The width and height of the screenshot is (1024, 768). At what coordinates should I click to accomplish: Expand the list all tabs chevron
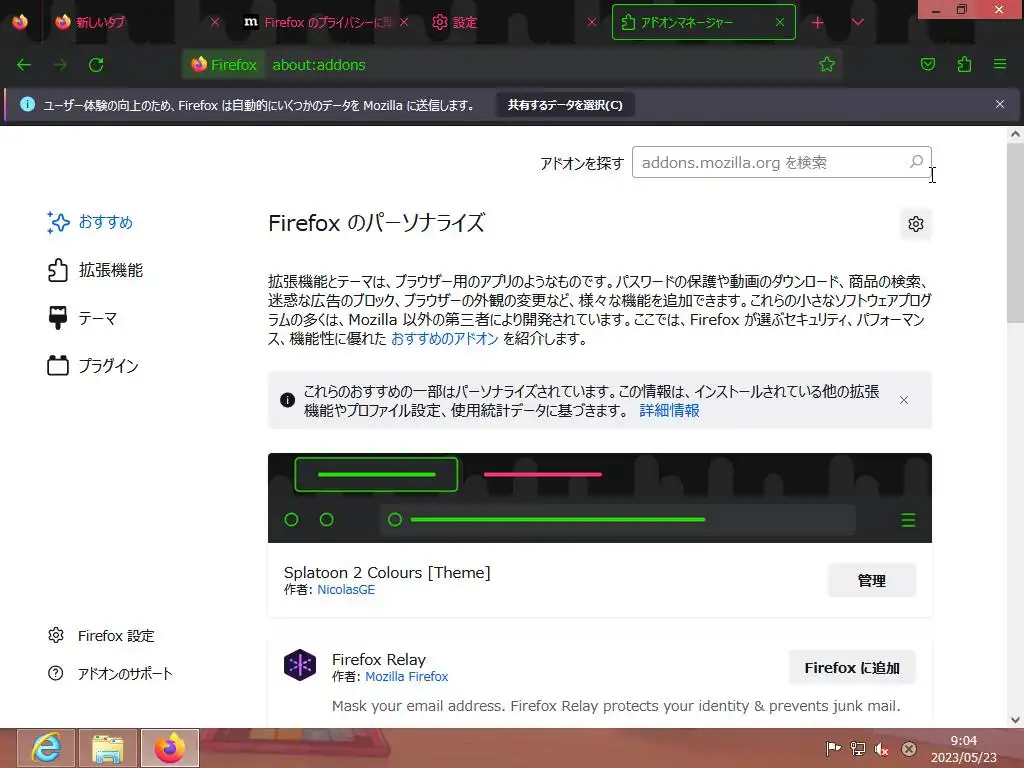pos(857,22)
